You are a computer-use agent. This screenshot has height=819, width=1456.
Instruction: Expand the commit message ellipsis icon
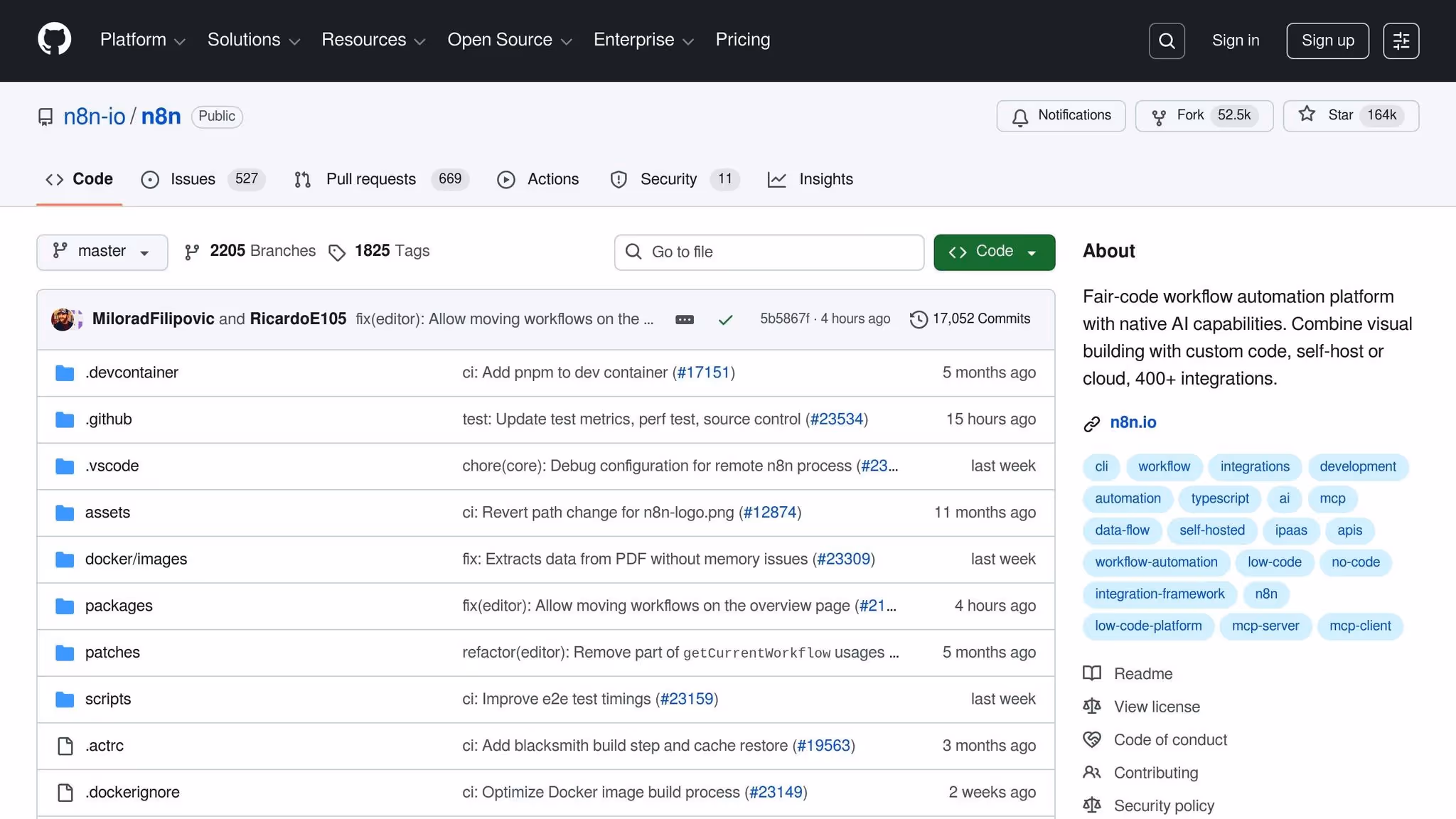[685, 320]
